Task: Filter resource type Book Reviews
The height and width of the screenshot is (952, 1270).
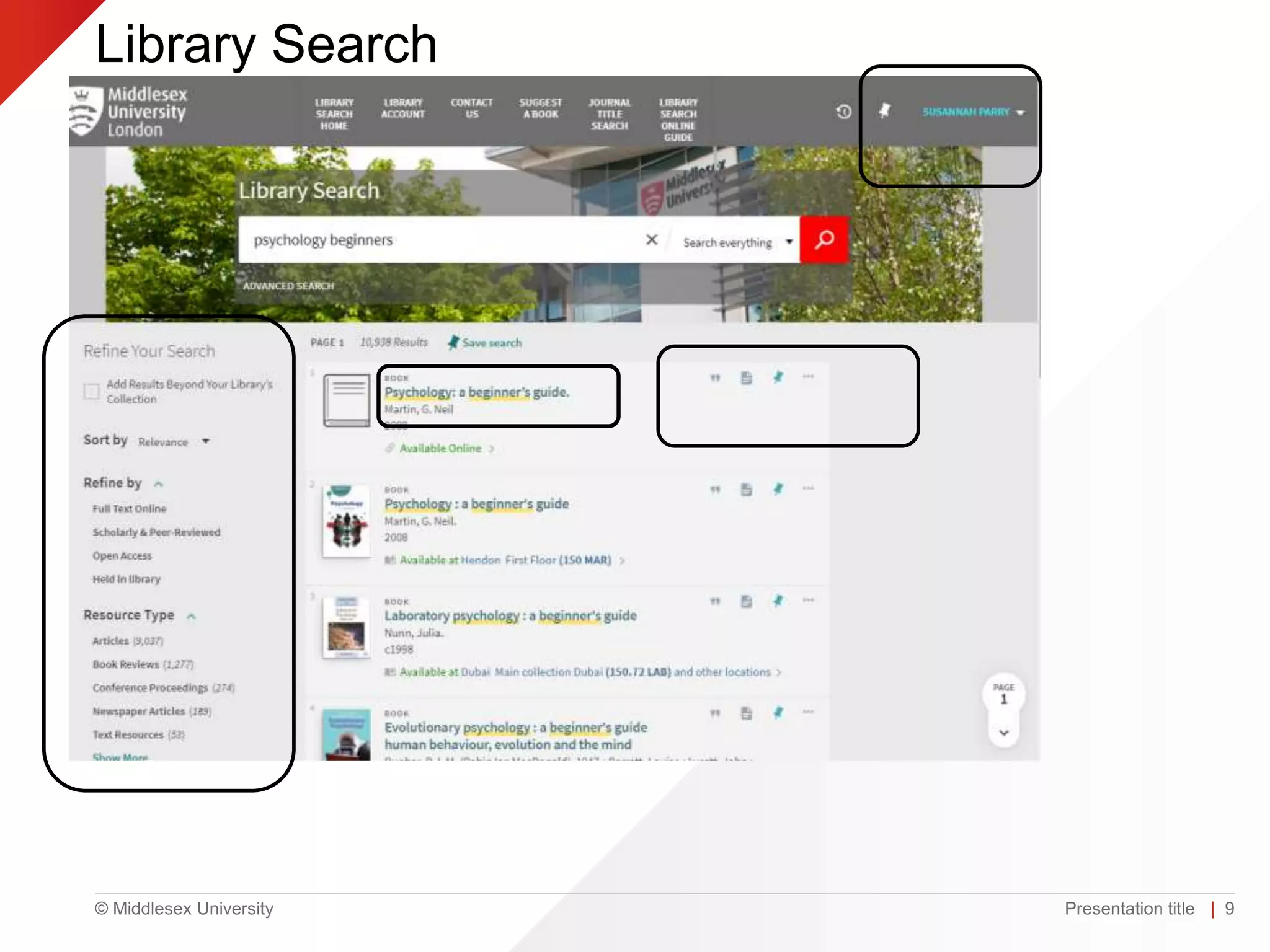Action: pos(143,664)
